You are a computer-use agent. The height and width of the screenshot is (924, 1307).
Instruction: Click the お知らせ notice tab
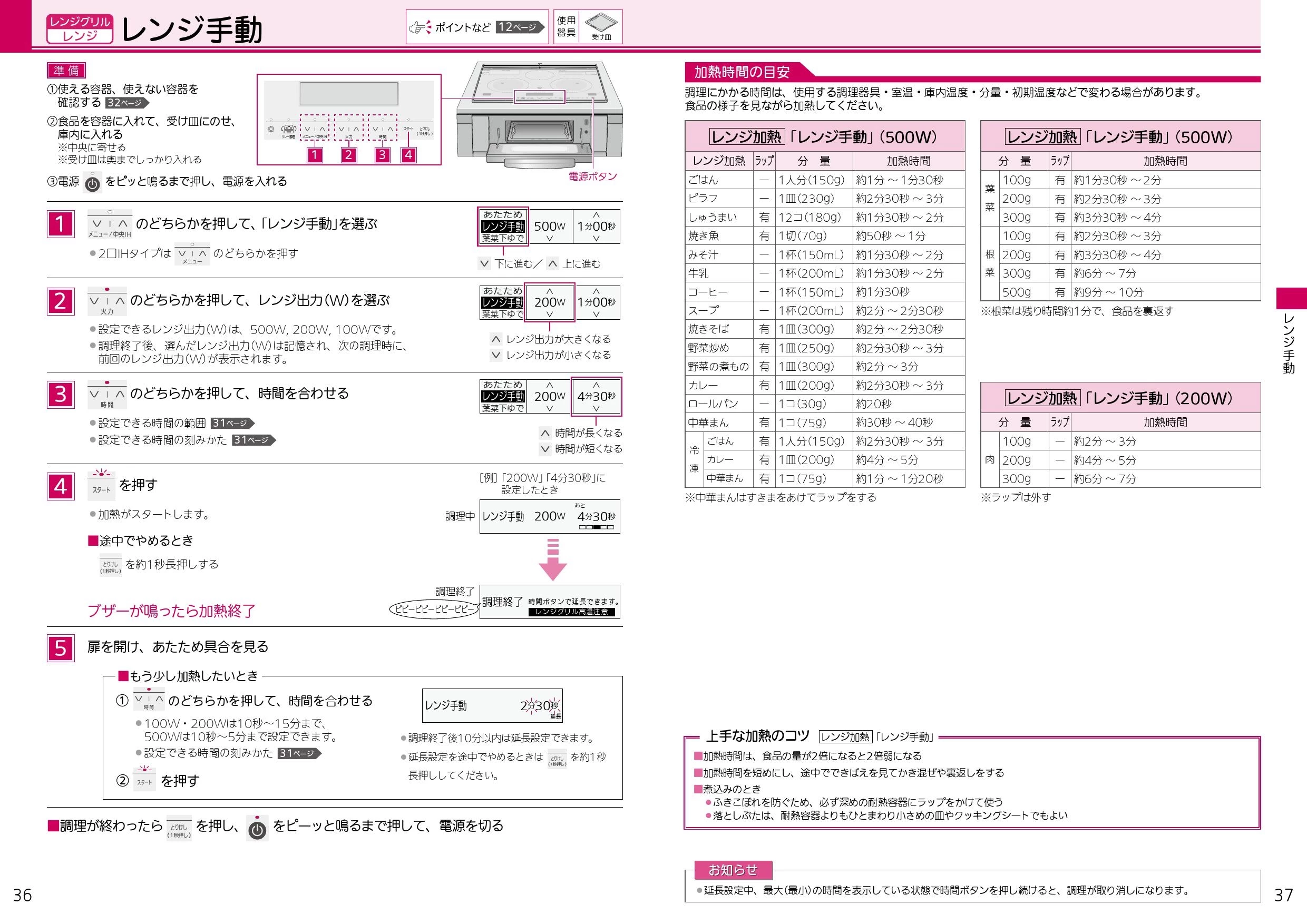coord(733,870)
